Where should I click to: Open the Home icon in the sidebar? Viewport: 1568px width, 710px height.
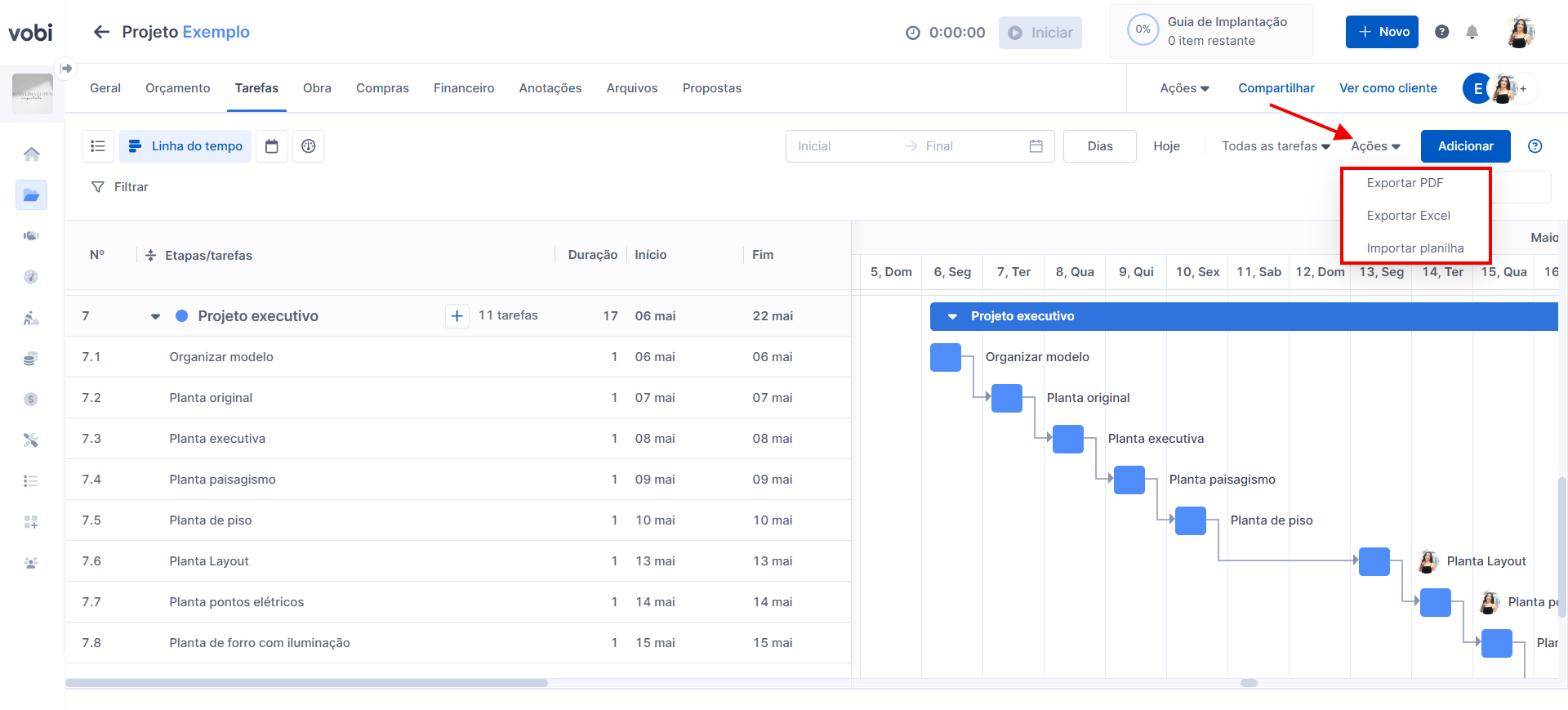click(31, 154)
